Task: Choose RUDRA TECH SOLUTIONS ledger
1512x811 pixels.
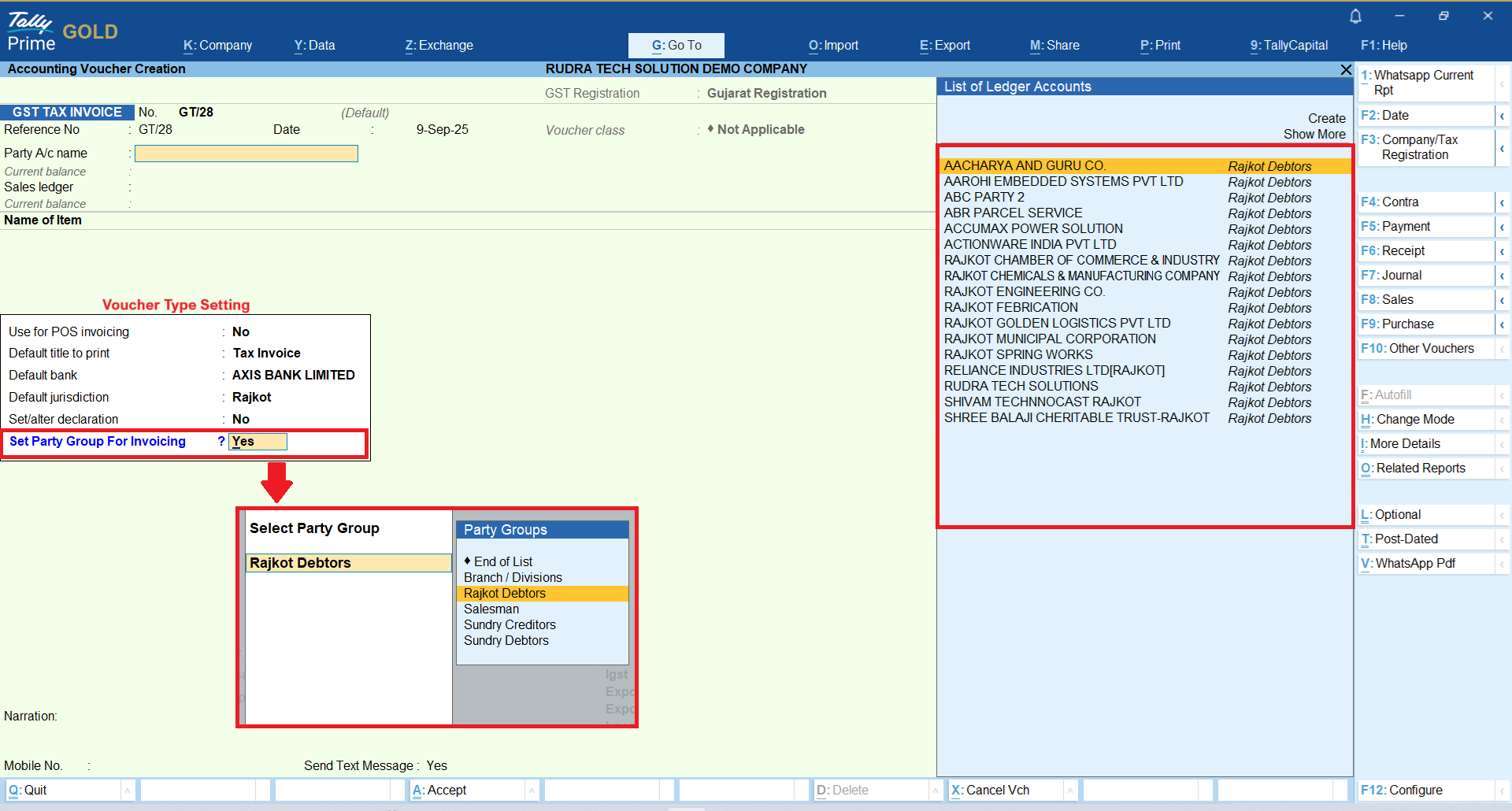Action: [1021, 387]
